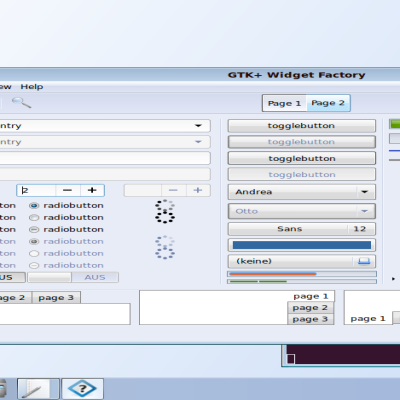Open the Andrea combo box
400x400 pixels.
point(302,192)
